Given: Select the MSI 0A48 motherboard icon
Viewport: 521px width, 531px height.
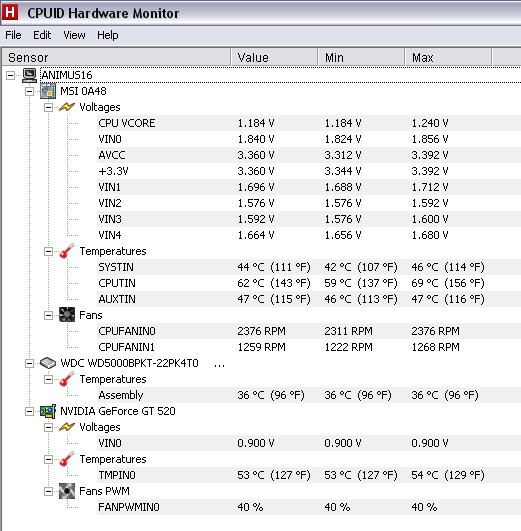Looking at the screenshot, I should [48, 91].
